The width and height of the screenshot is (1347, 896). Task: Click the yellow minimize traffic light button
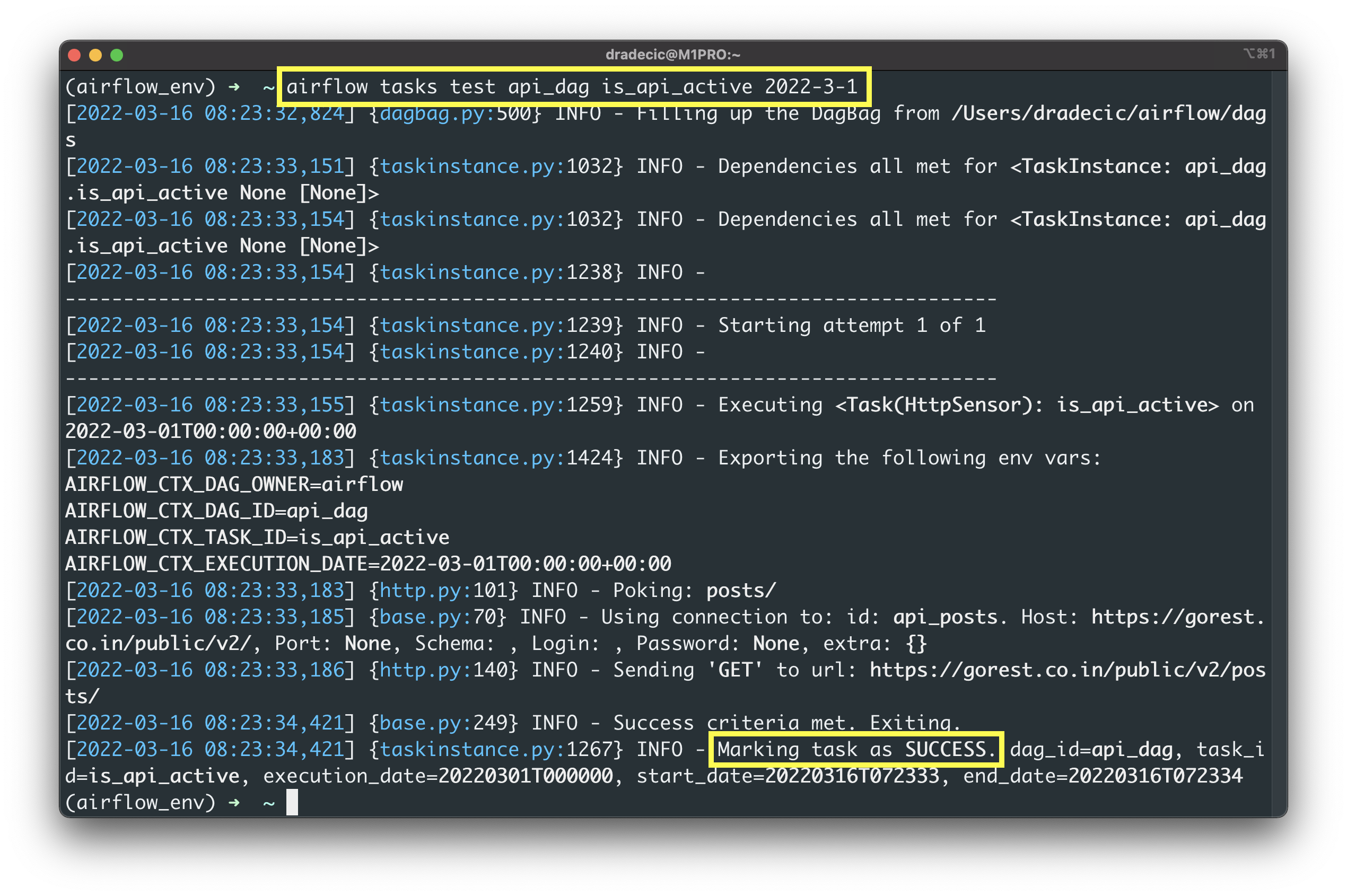pyautogui.click(x=96, y=55)
